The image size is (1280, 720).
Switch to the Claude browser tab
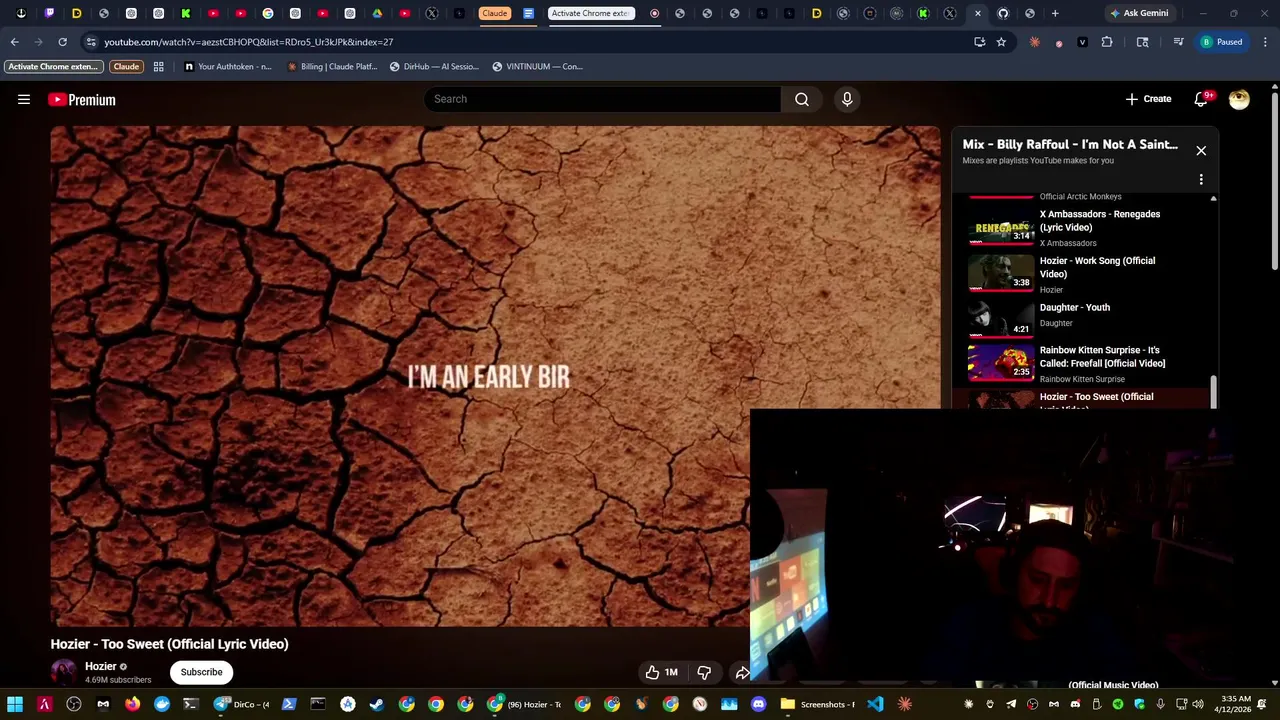coord(495,13)
